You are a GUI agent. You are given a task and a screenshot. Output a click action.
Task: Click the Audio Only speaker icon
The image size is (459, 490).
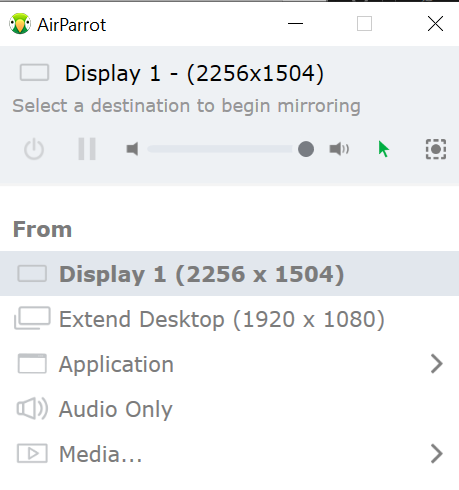[x=32, y=408]
